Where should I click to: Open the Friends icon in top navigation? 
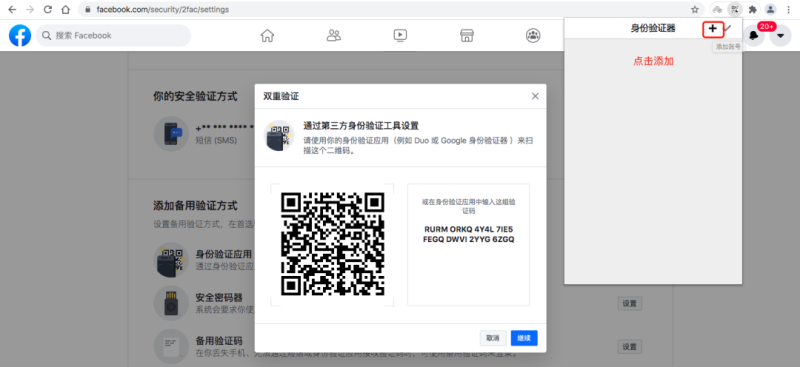tap(334, 35)
